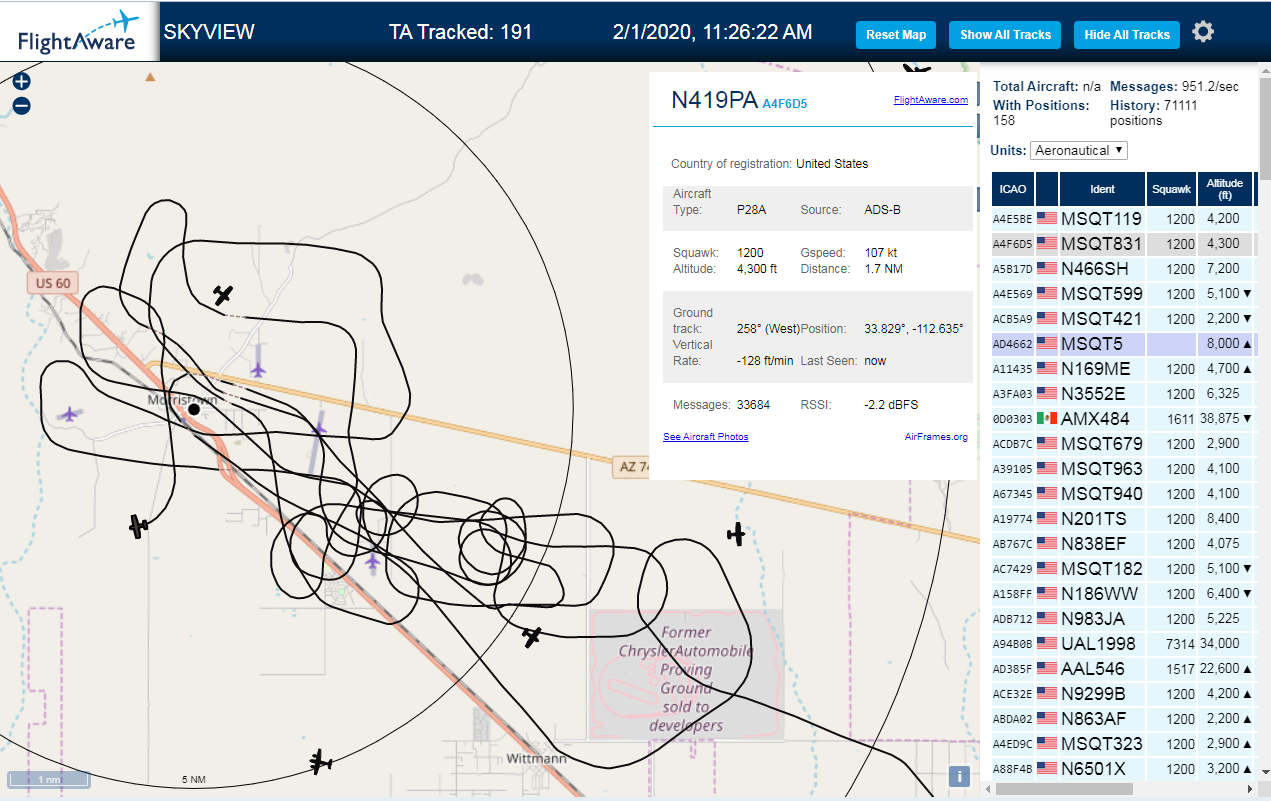The height and width of the screenshot is (801, 1271).
Task: Select N983JA row in aircraft table
Action: pos(1123,618)
